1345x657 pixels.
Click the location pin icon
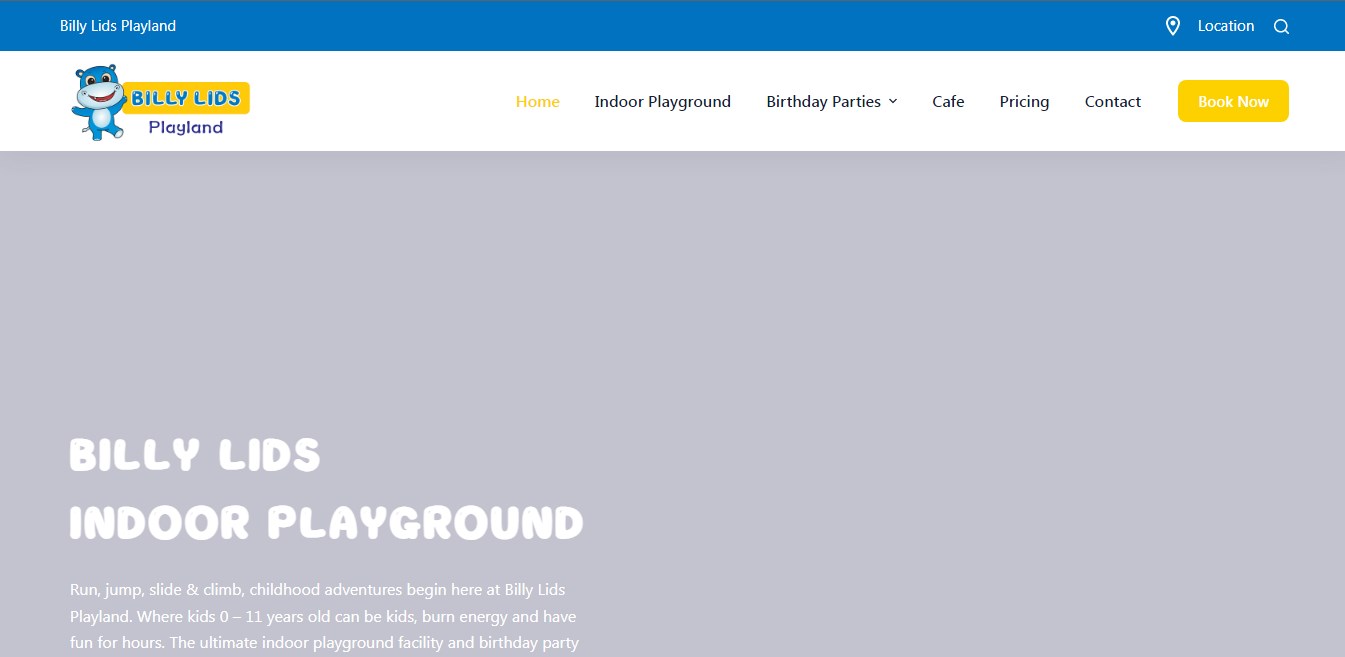click(1173, 26)
